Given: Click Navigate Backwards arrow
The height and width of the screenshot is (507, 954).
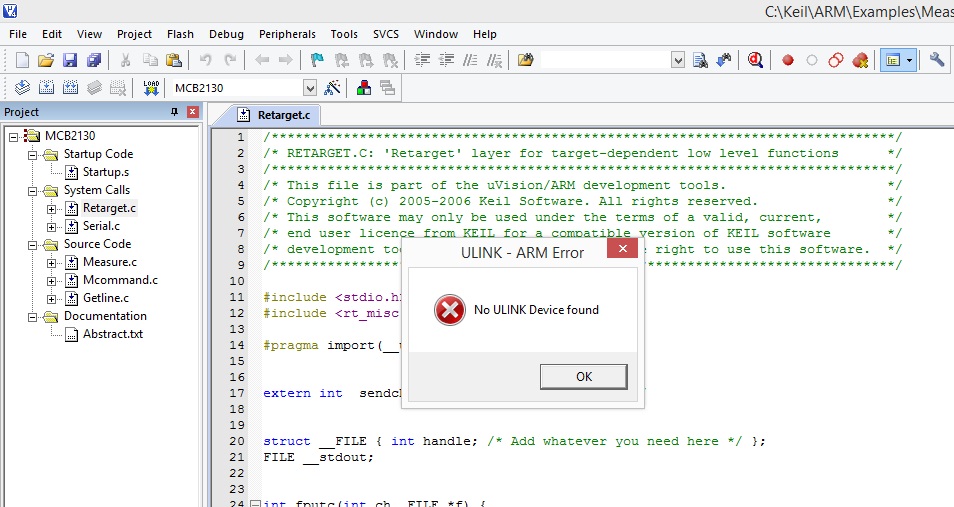Looking at the screenshot, I should pyautogui.click(x=262, y=60).
